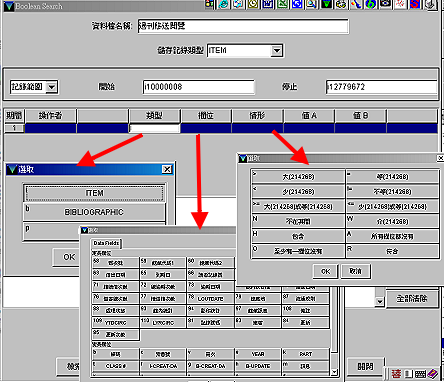Click the clear all button in the main window
The height and width of the screenshot is (382, 444).
411,298
